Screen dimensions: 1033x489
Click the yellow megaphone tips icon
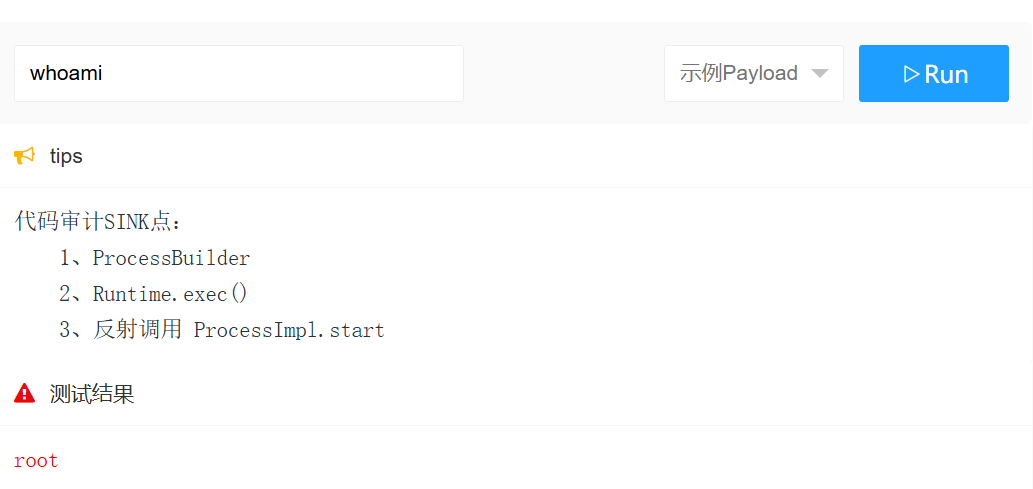coord(24,156)
